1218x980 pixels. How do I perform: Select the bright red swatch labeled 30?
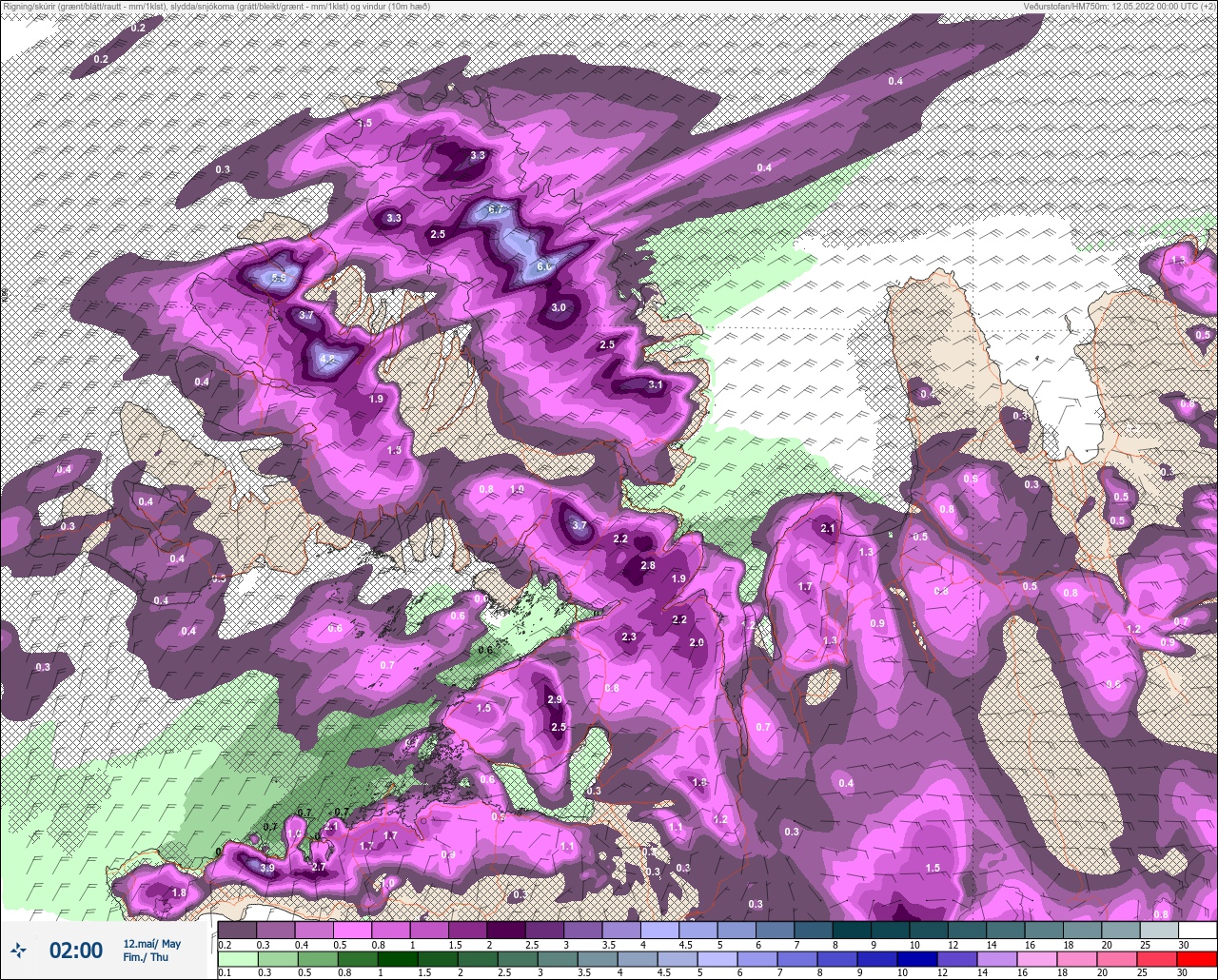coord(1197,957)
